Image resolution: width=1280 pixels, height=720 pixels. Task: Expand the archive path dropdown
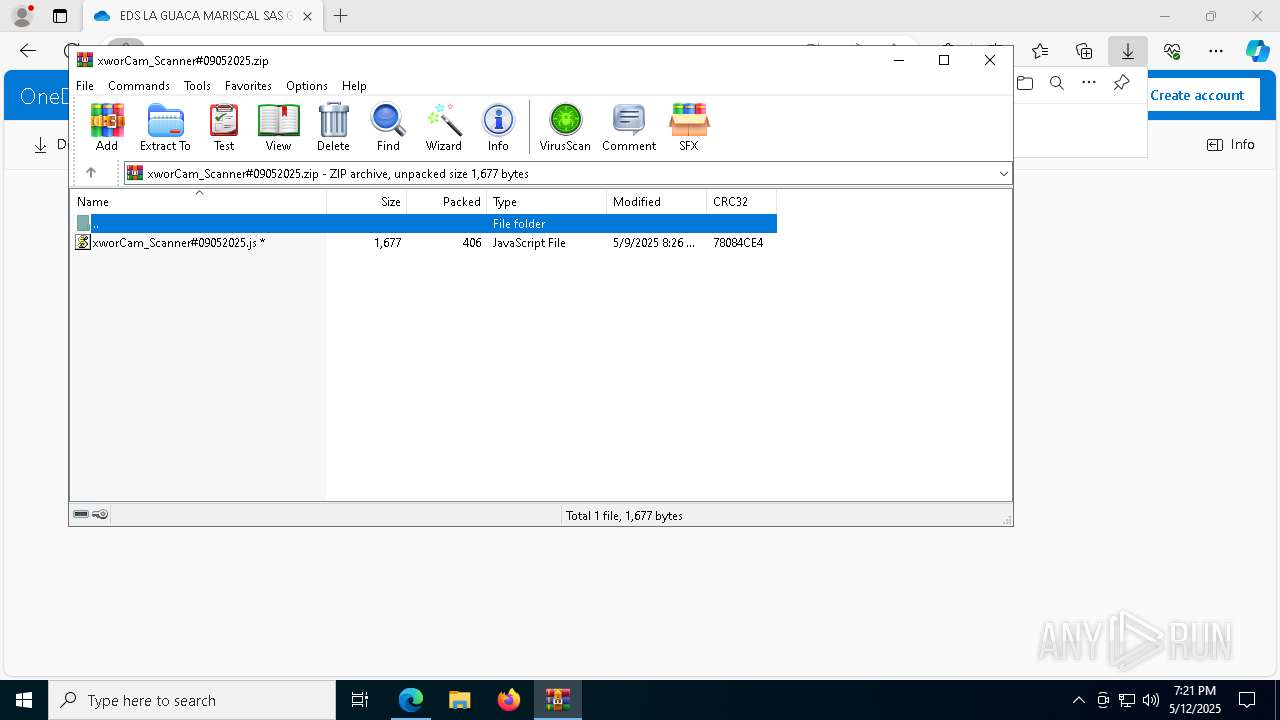(x=1003, y=174)
